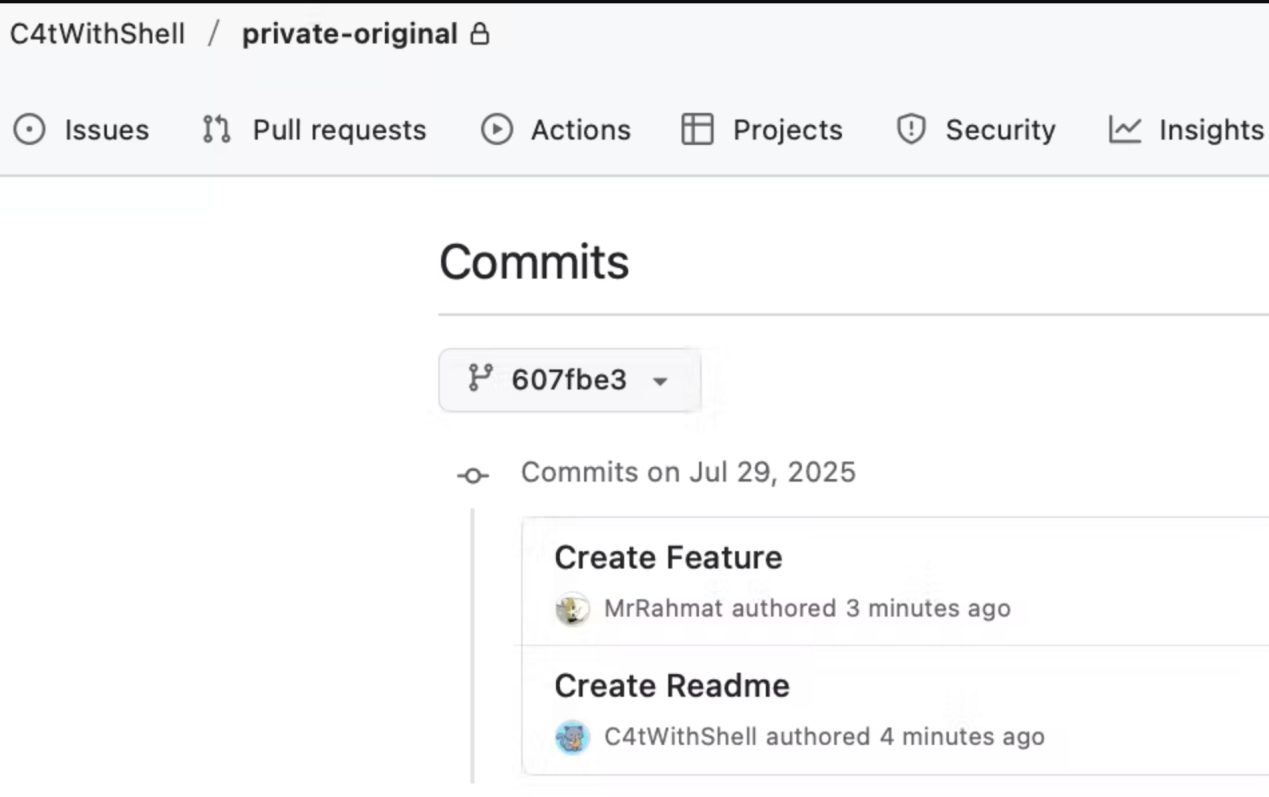1269x797 pixels.
Task: Click the Security shield icon
Action: click(x=910, y=129)
